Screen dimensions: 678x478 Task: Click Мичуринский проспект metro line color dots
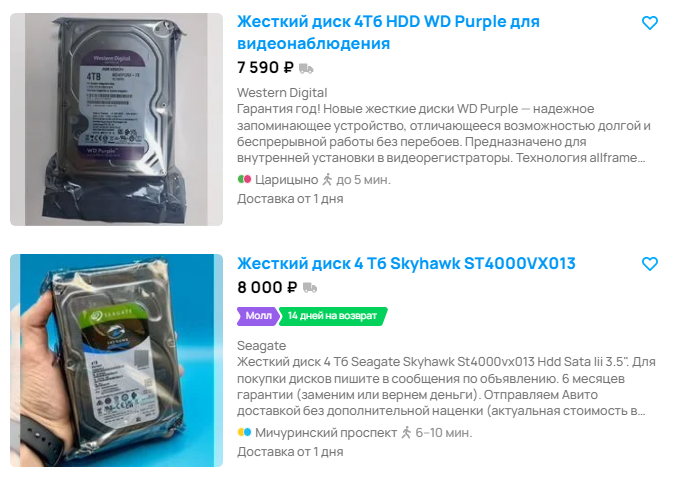244,433
